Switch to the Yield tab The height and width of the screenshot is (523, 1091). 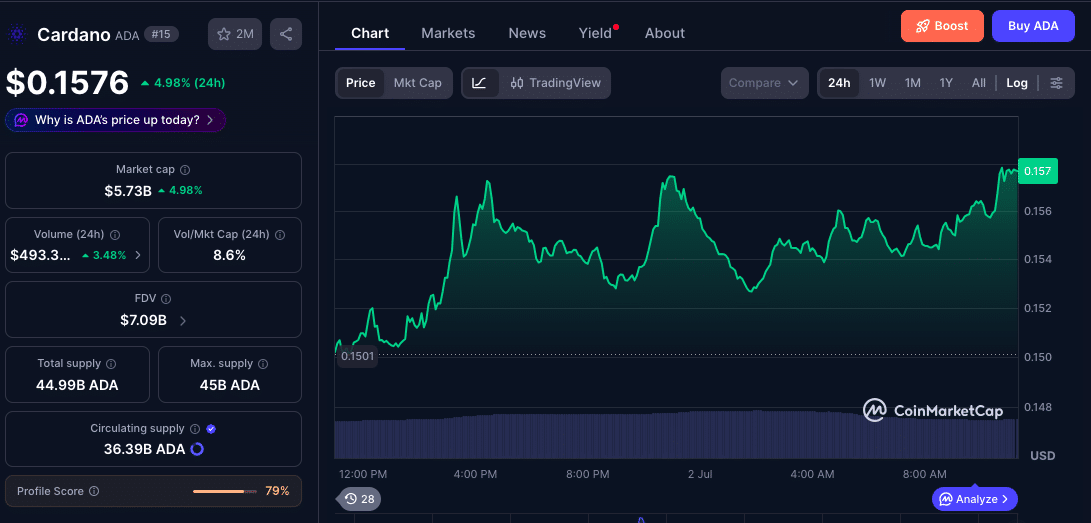click(x=596, y=33)
